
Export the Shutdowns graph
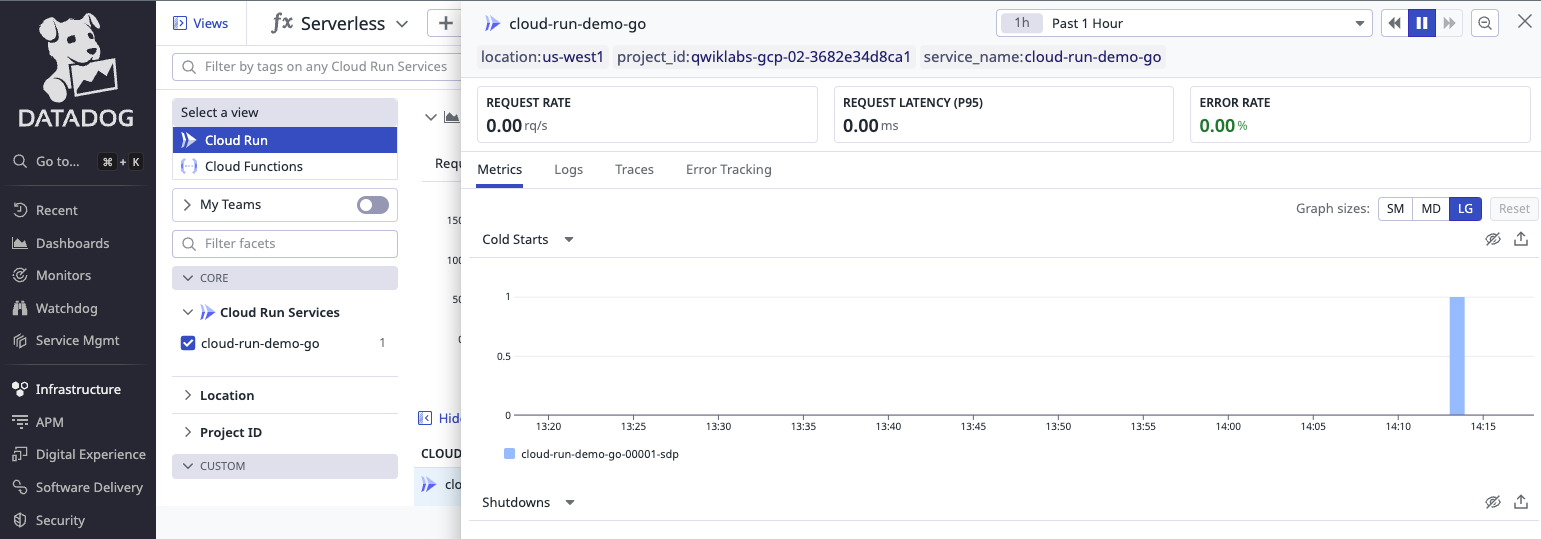click(1521, 502)
